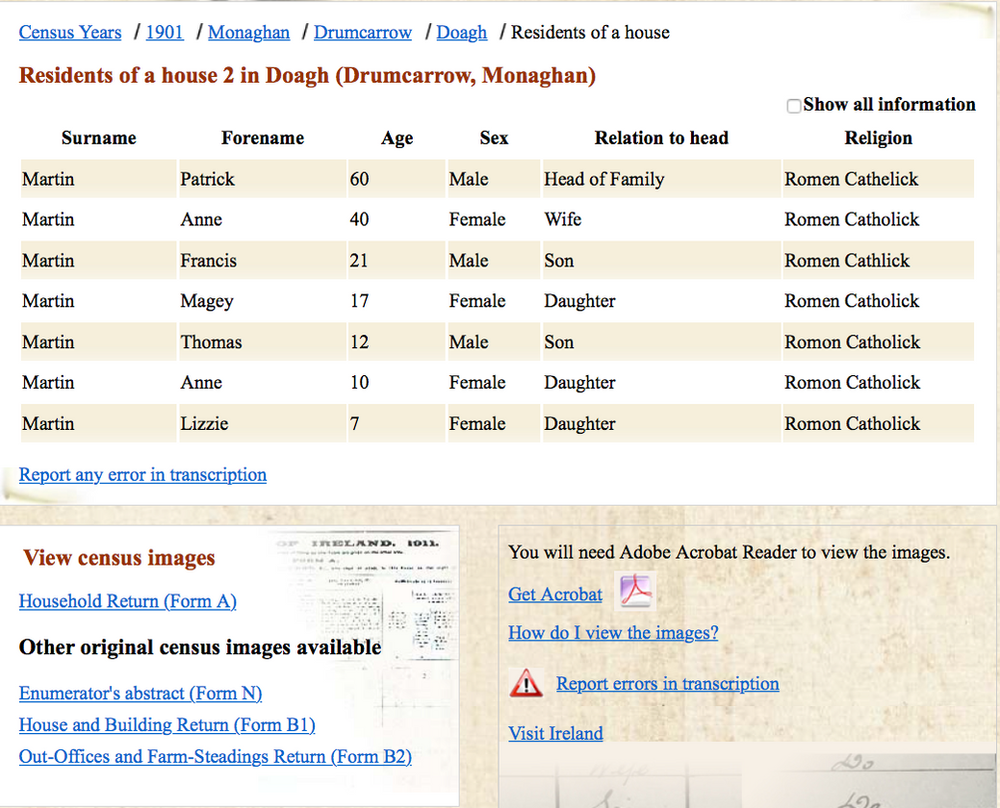
Task: Select Doagh in the breadcrumb trail
Action: click(461, 32)
